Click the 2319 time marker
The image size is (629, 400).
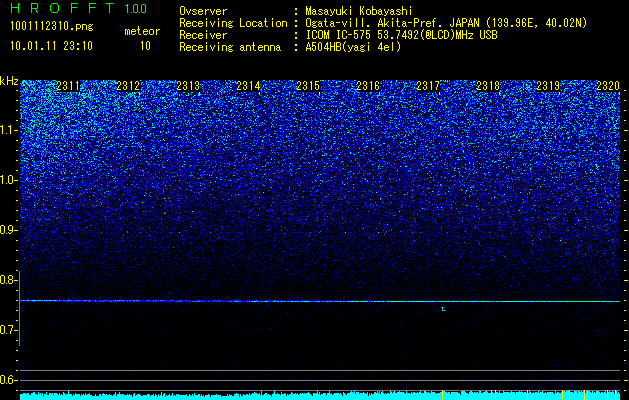coord(548,86)
